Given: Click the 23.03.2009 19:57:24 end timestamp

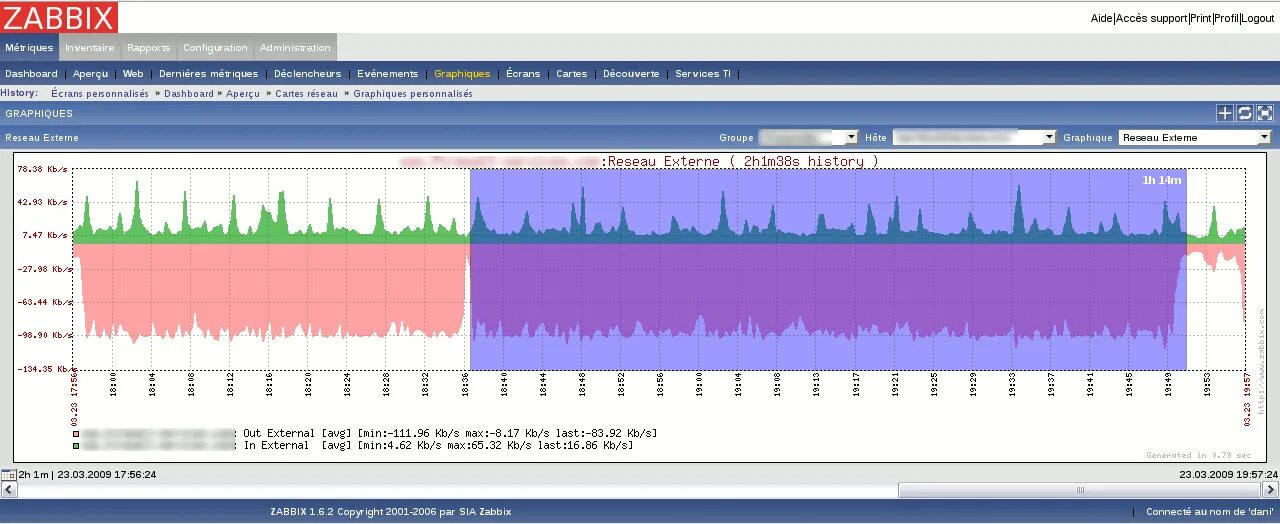Looking at the screenshot, I should tap(1228, 474).
